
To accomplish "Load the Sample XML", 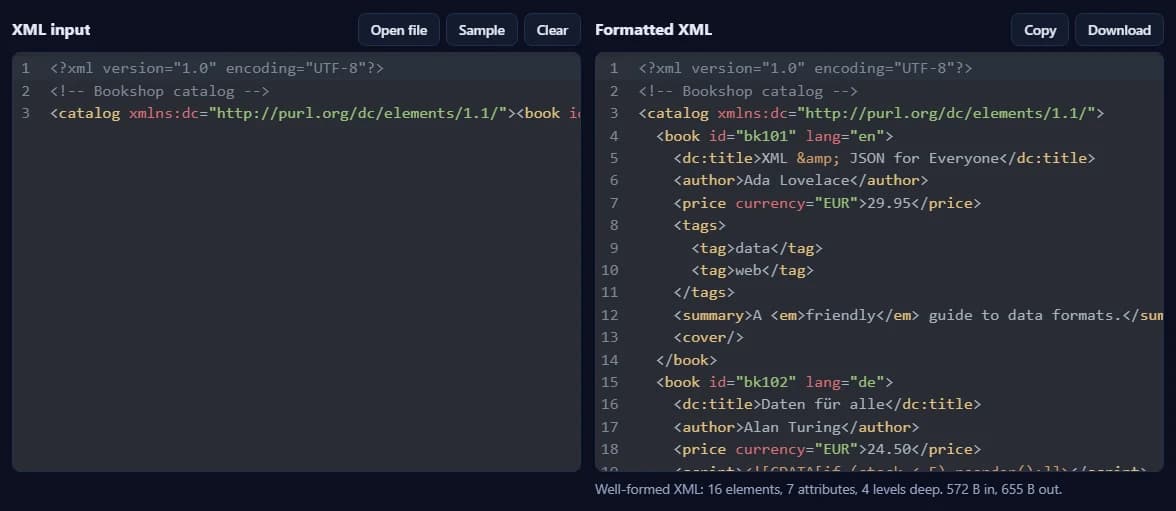I will 482,30.
